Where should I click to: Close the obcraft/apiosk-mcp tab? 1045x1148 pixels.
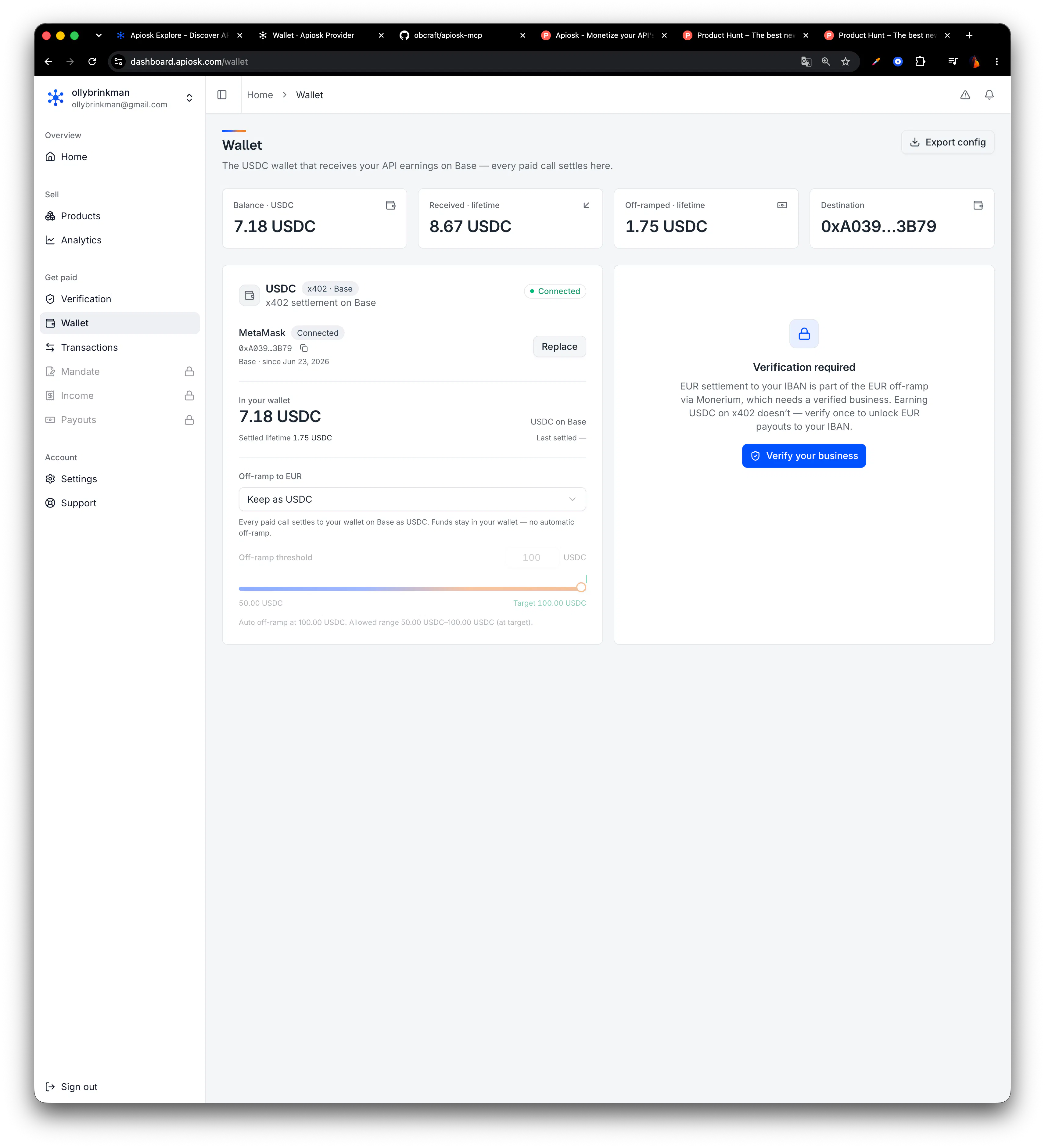point(522,35)
